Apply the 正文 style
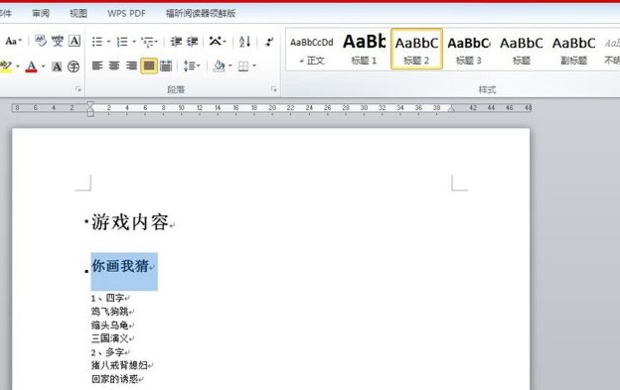Image resolution: width=620 pixels, height=390 pixels. click(x=312, y=49)
